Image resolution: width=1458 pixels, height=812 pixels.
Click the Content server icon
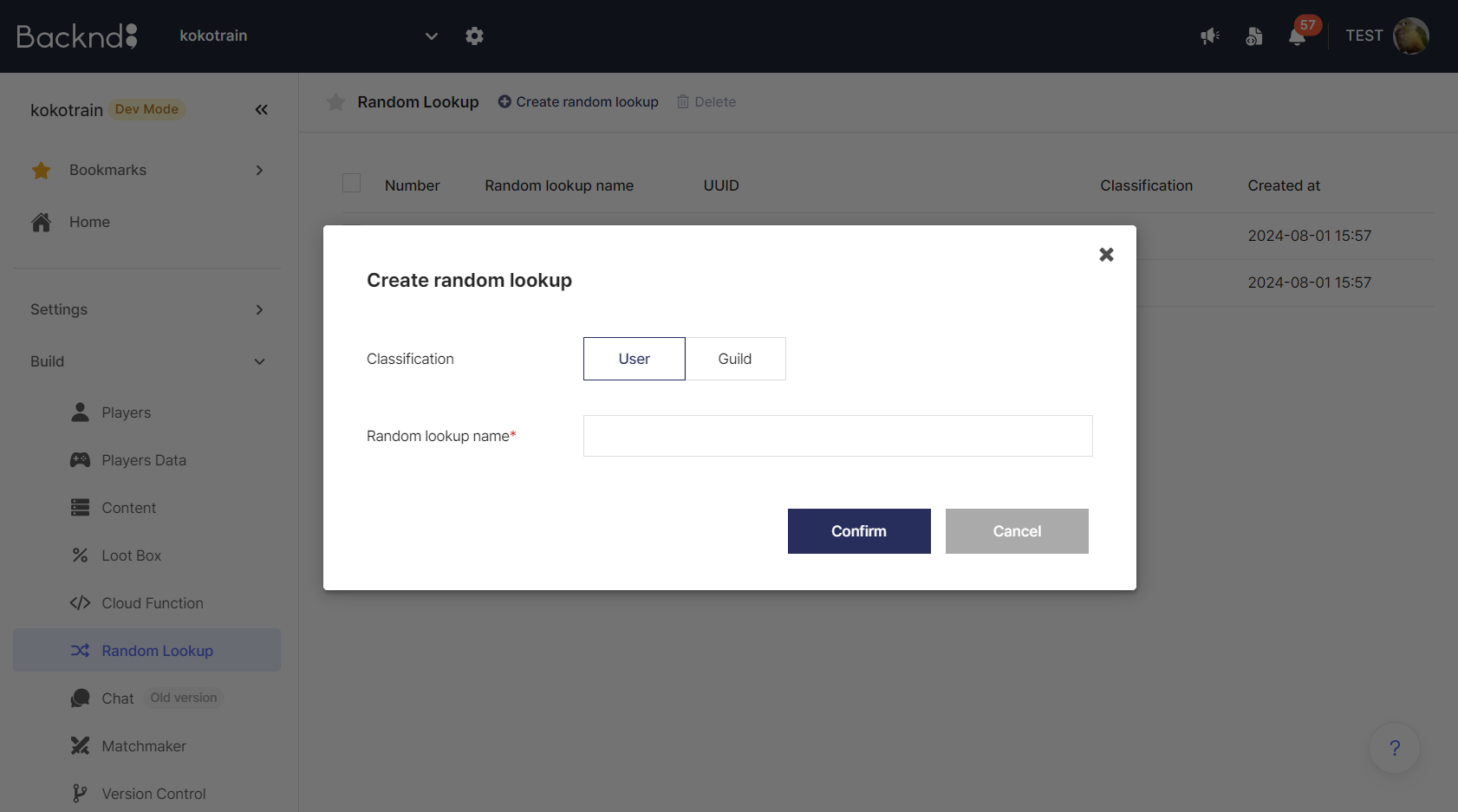coord(80,508)
